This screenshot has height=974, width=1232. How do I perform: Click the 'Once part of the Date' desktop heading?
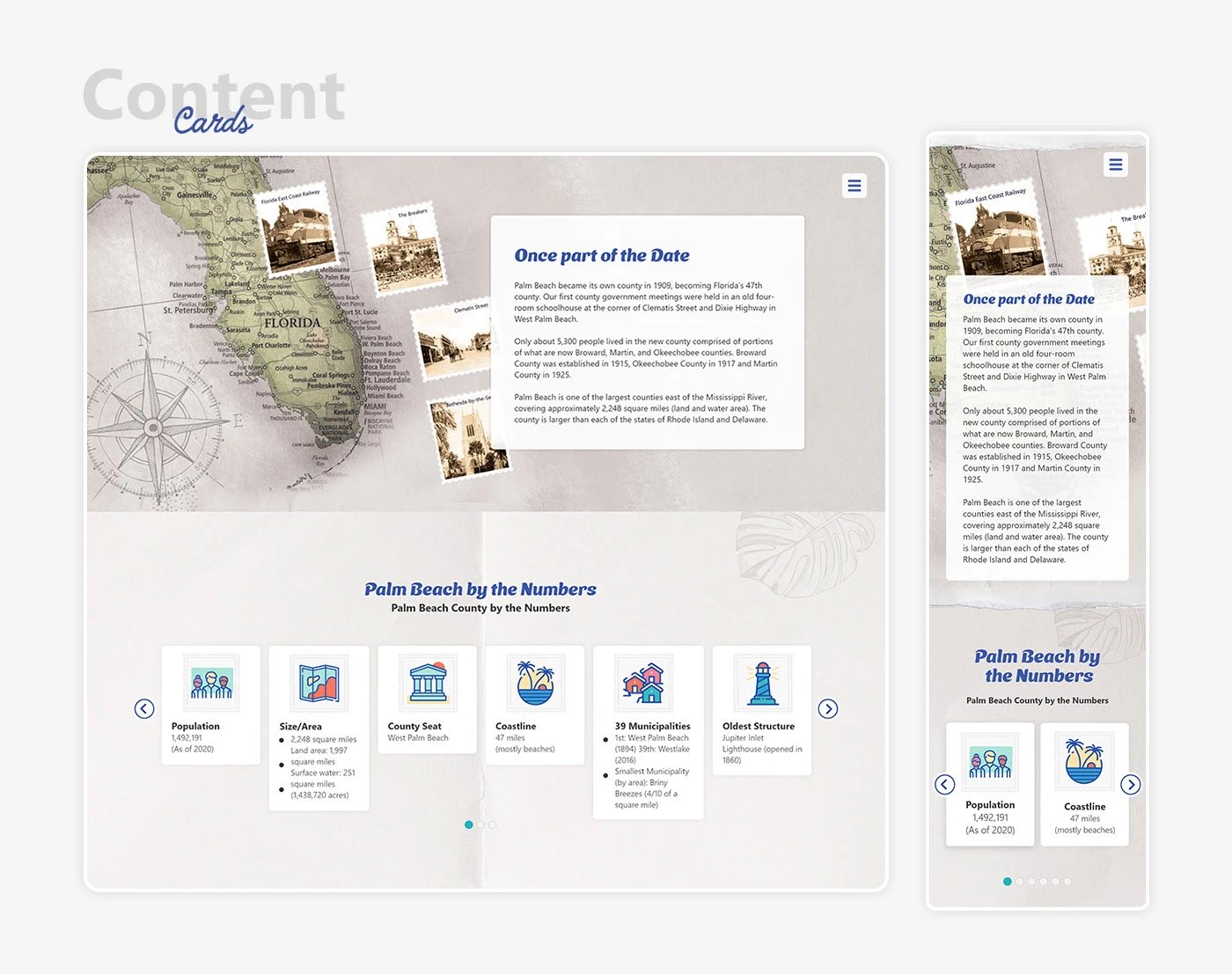602,256
